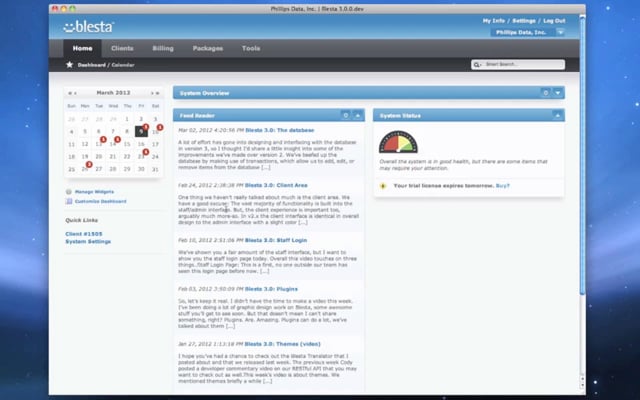Open System Overview widget settings gear
Screen dimensions: 640x400
545,93
